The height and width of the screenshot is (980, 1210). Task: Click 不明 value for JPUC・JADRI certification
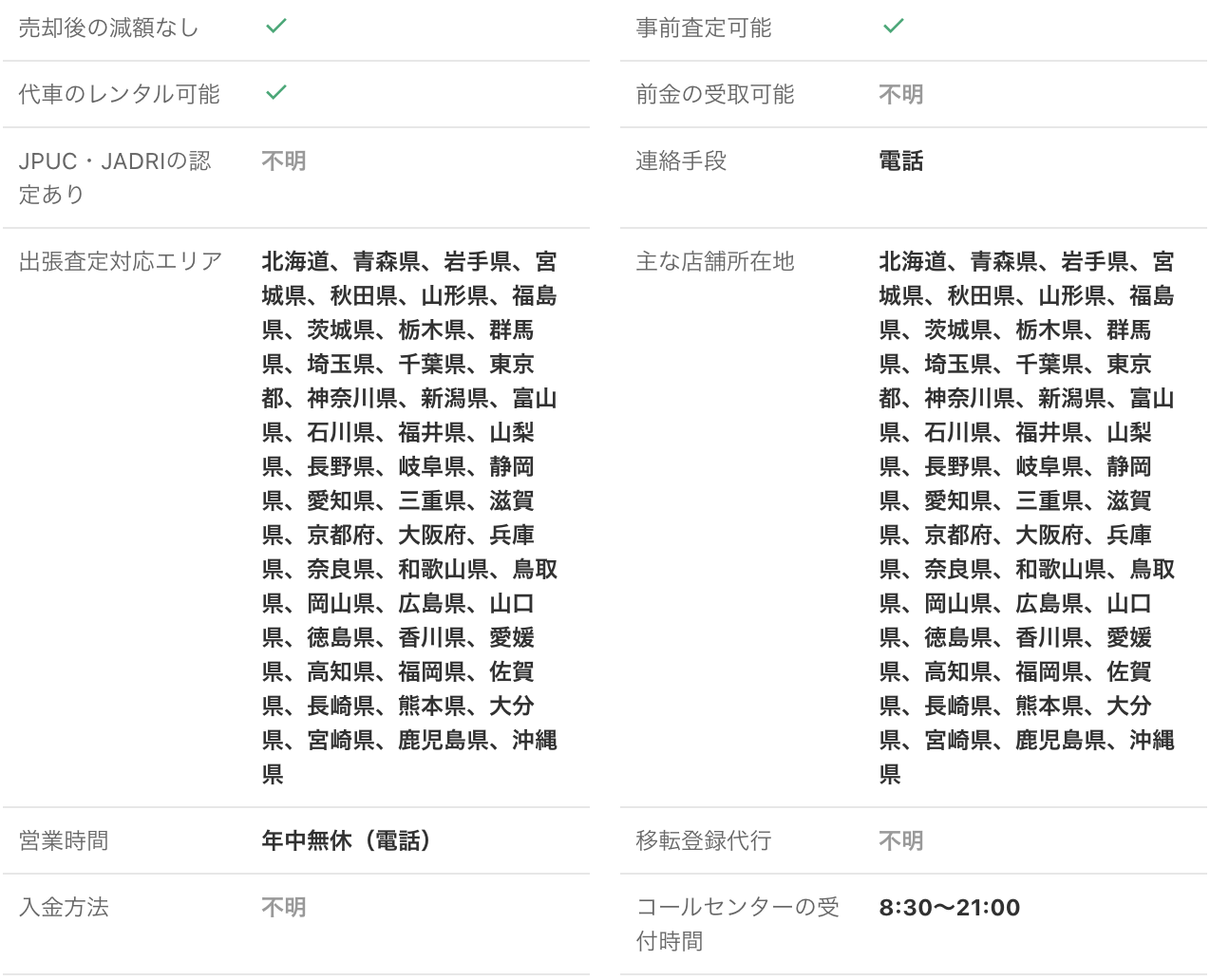(283, 160)
